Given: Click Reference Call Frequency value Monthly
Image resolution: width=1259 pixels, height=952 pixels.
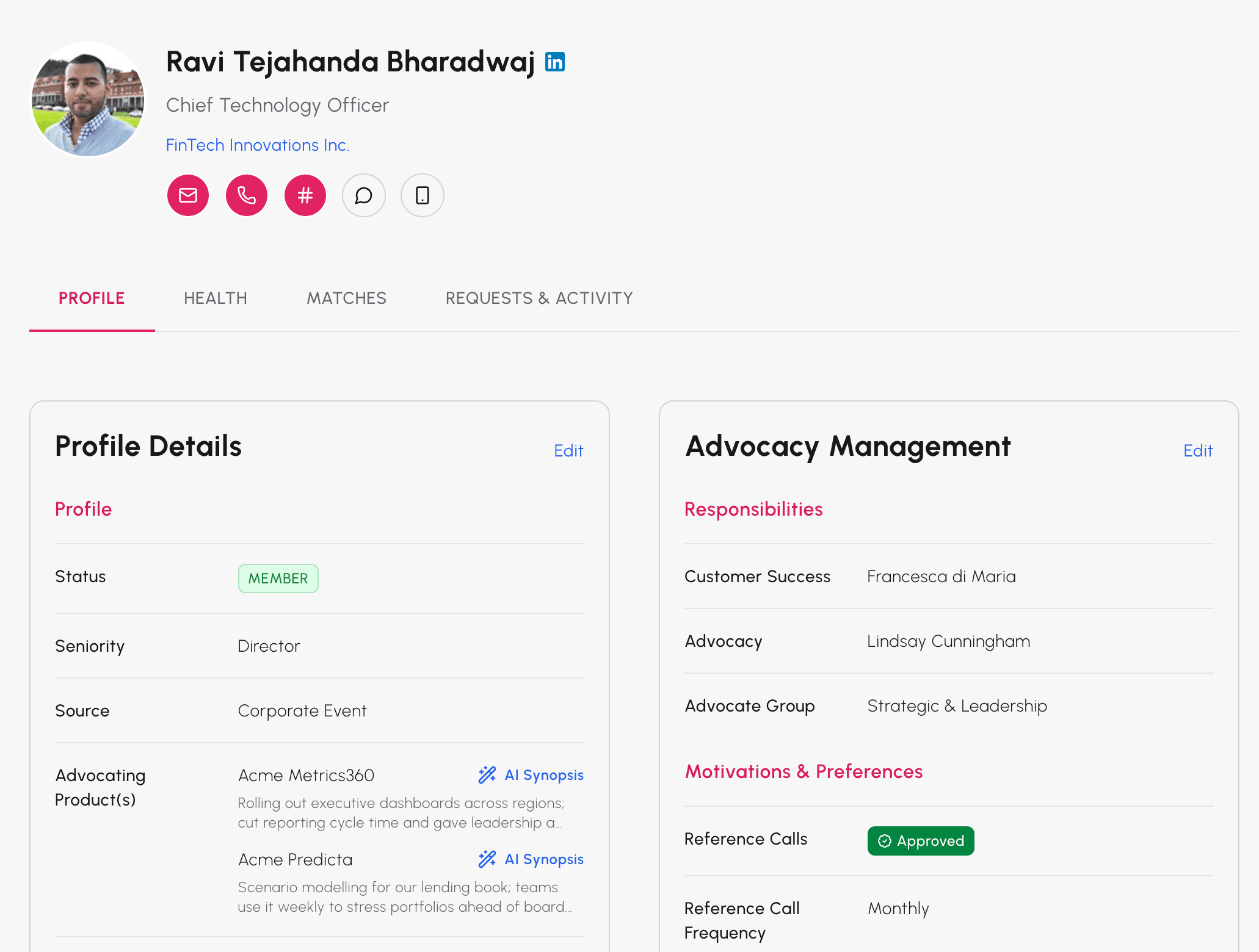Looking at the screenshot, I should (898, 909).
